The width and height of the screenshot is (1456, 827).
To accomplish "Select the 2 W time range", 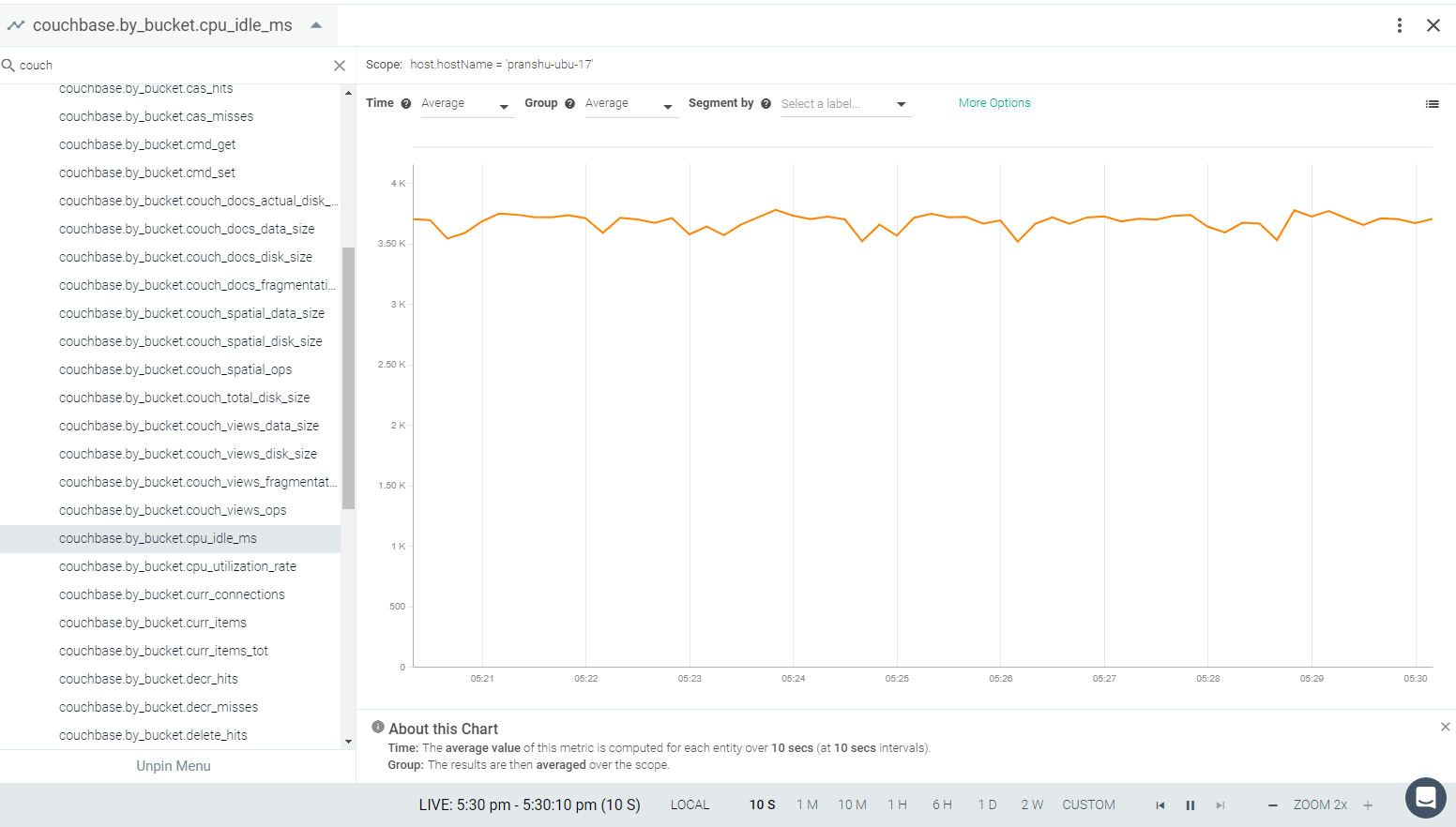I will point(1032,804).
